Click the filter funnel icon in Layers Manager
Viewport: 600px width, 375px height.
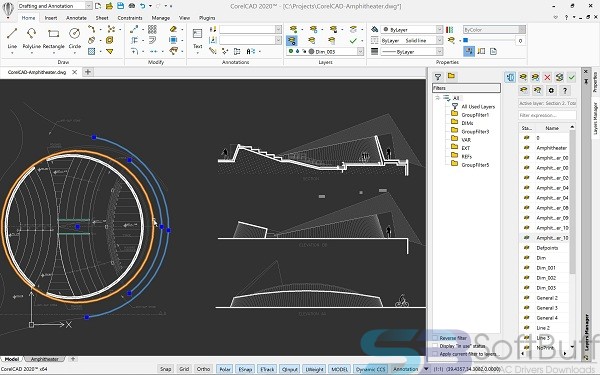438,77
